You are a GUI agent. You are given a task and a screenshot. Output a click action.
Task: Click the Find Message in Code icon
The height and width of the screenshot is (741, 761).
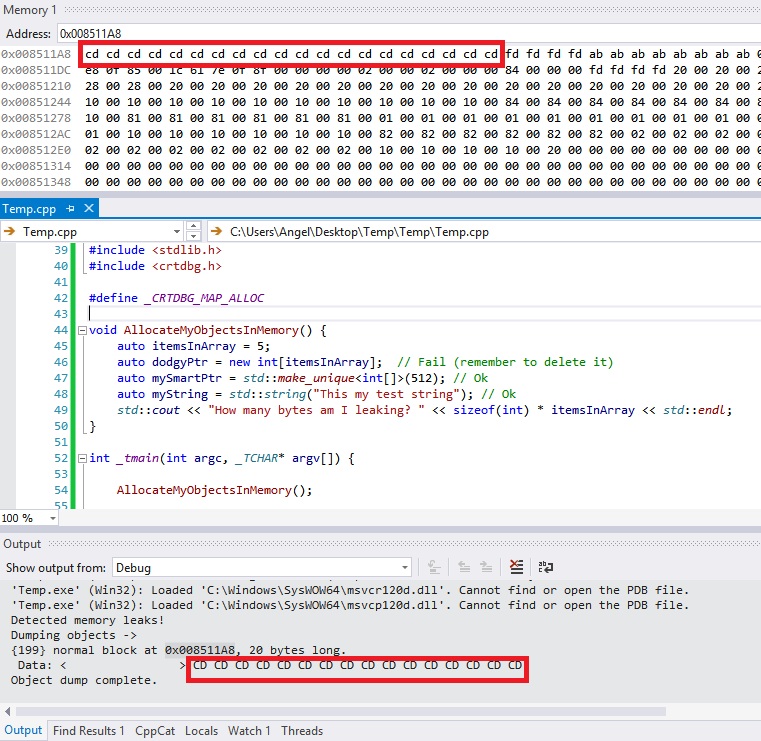point(436,567)
